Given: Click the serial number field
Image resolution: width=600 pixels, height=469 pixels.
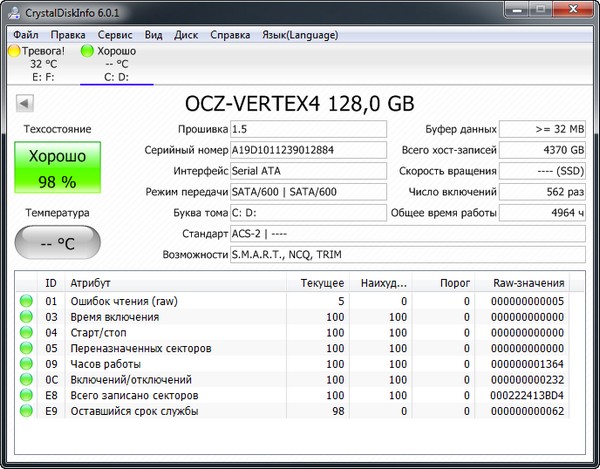Looking at the screenshot, I should (307, 150).
